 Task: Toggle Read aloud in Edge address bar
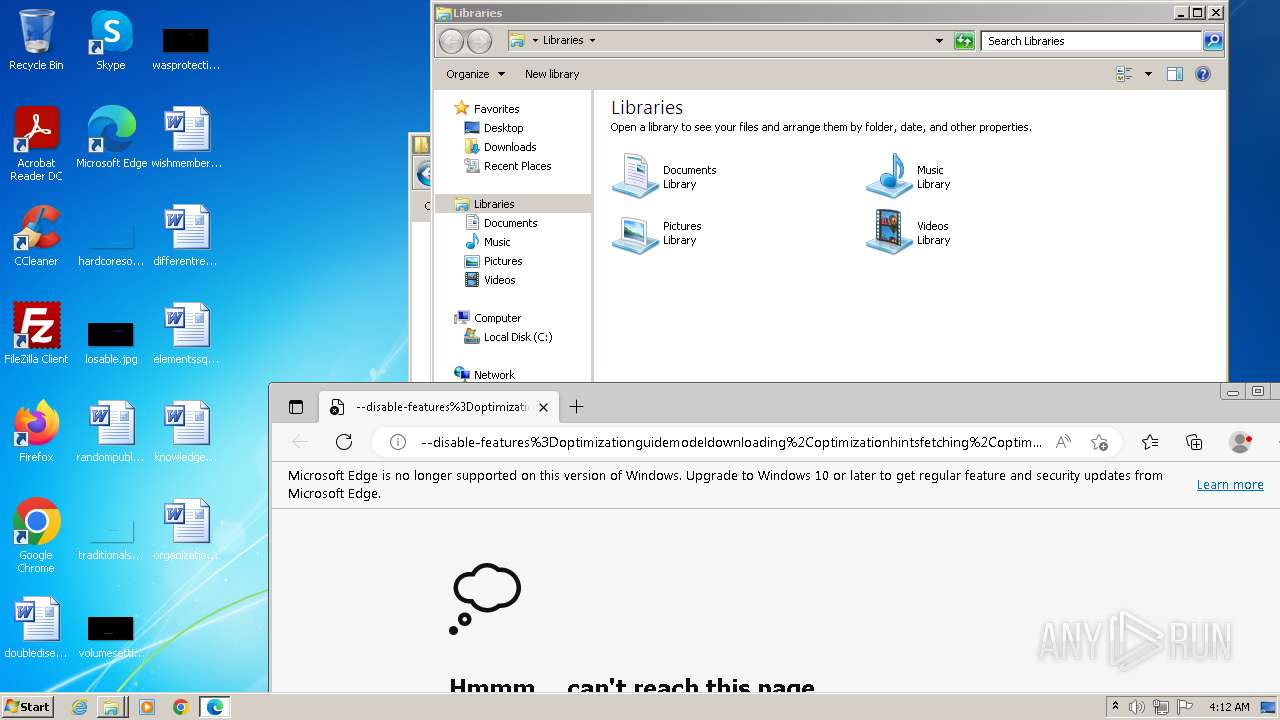pyautogui.click(x=1063, y=442)
